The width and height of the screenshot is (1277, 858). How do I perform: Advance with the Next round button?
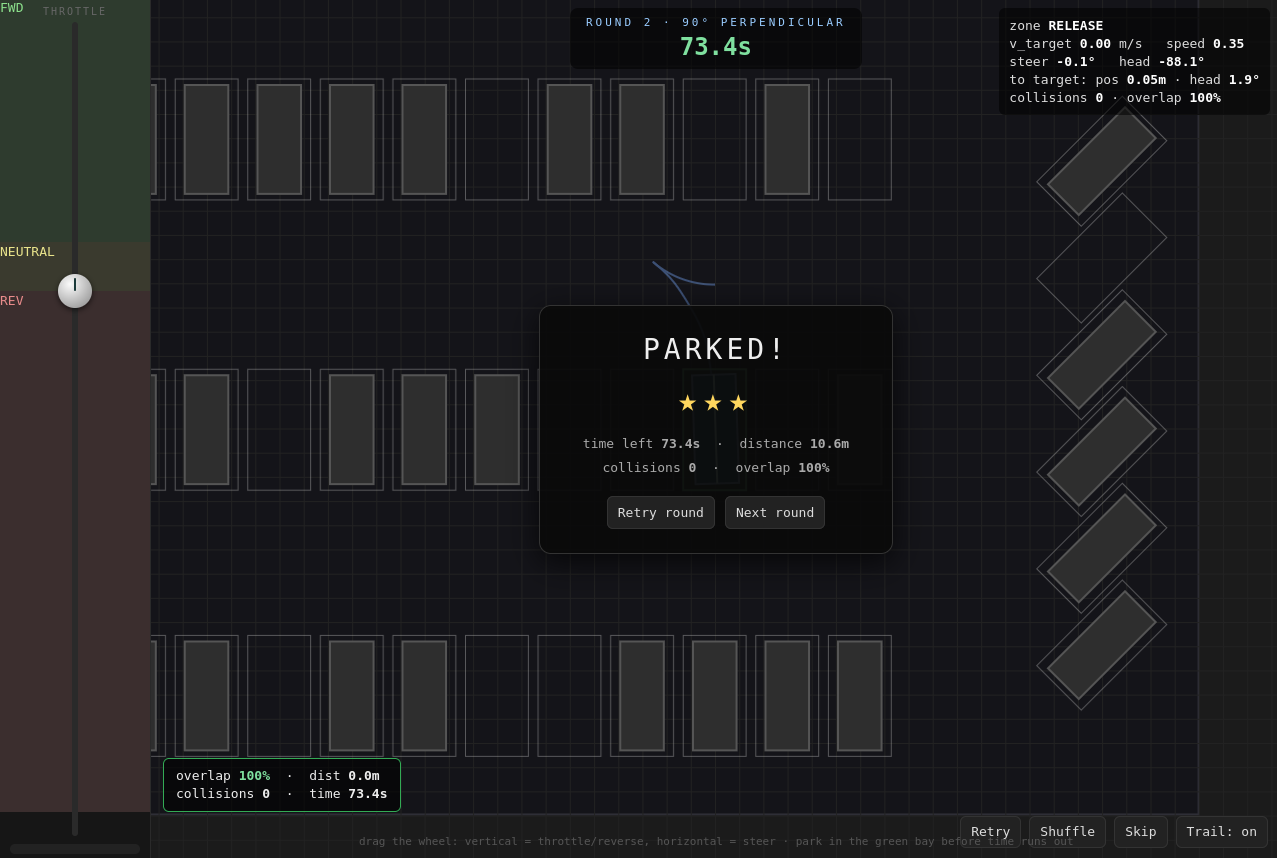click(x=775, y=512)
